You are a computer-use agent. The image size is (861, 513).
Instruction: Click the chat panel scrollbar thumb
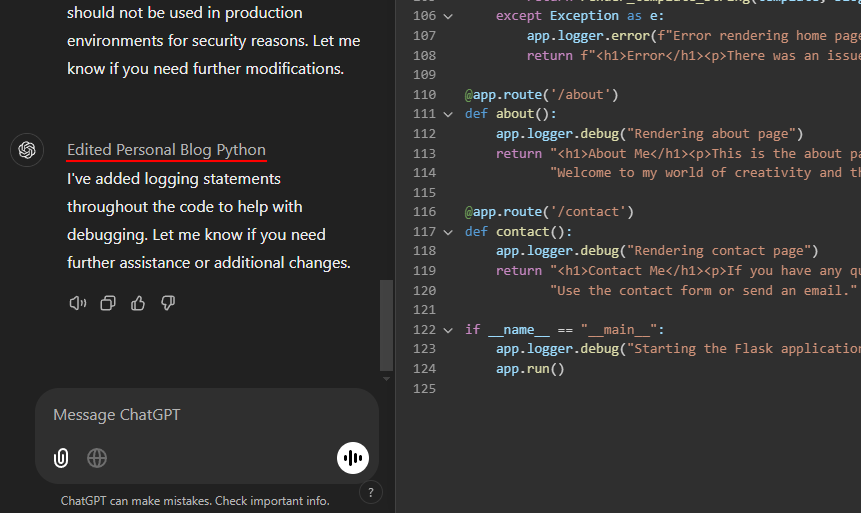tap(387, 323)
